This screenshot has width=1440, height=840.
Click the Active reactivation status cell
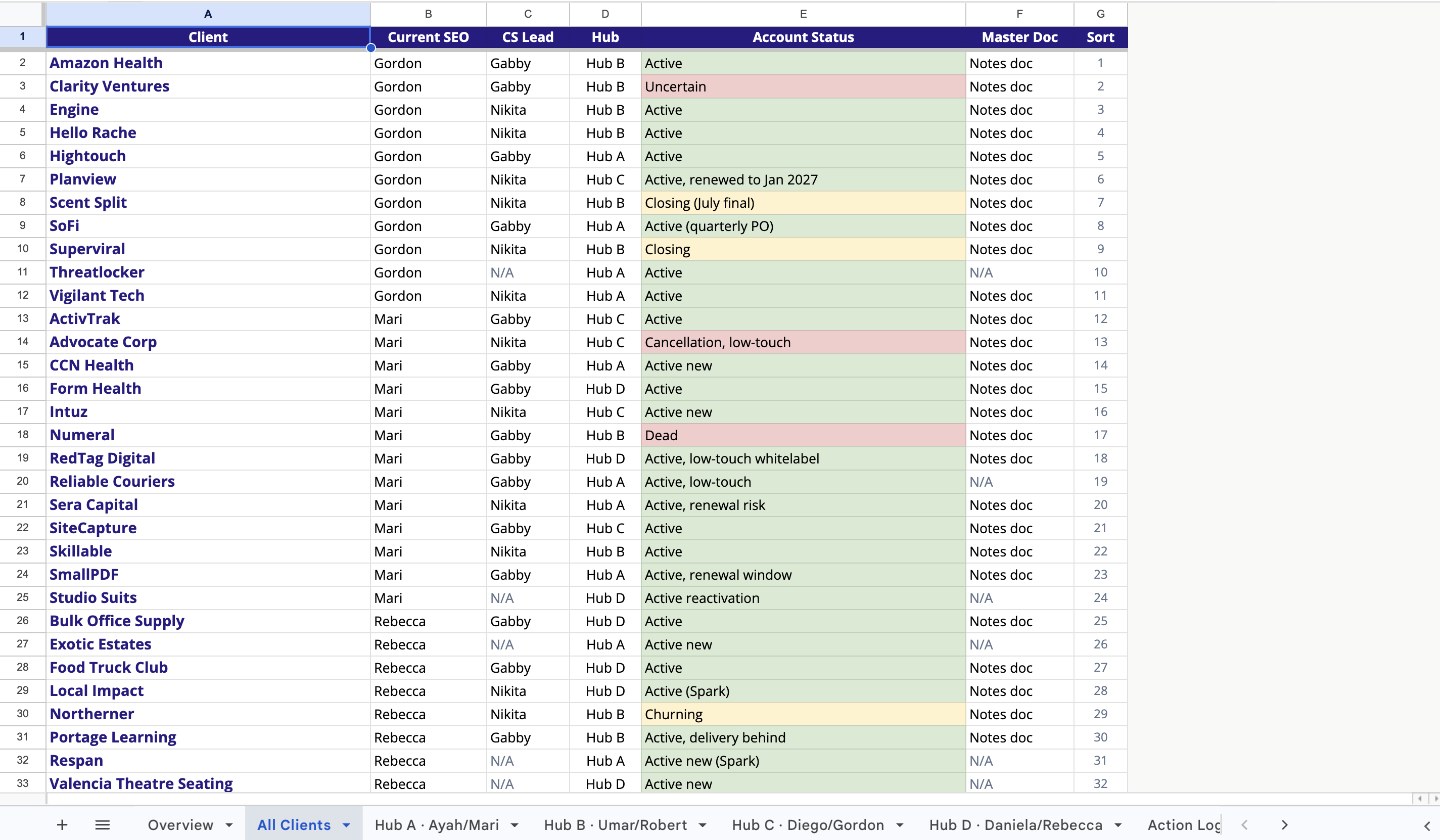coord(803,598)
